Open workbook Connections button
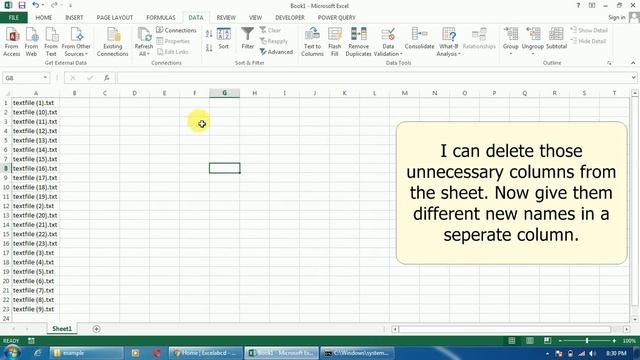 [x=176, y=30]
